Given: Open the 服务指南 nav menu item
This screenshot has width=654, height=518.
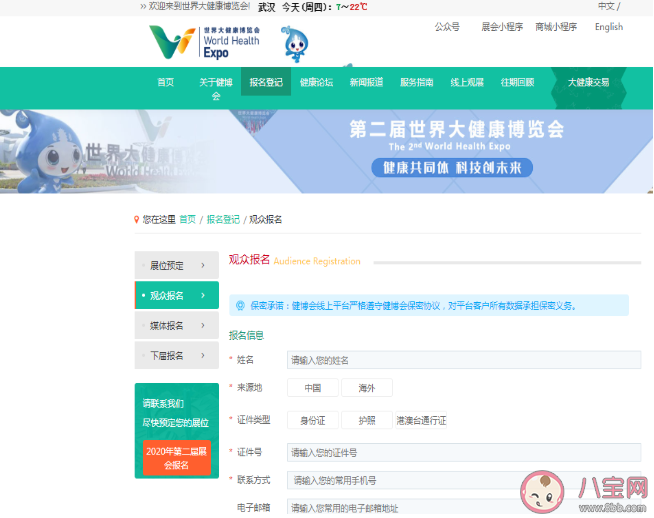Looking at the screenshot, I should click(x=417, y=82).
